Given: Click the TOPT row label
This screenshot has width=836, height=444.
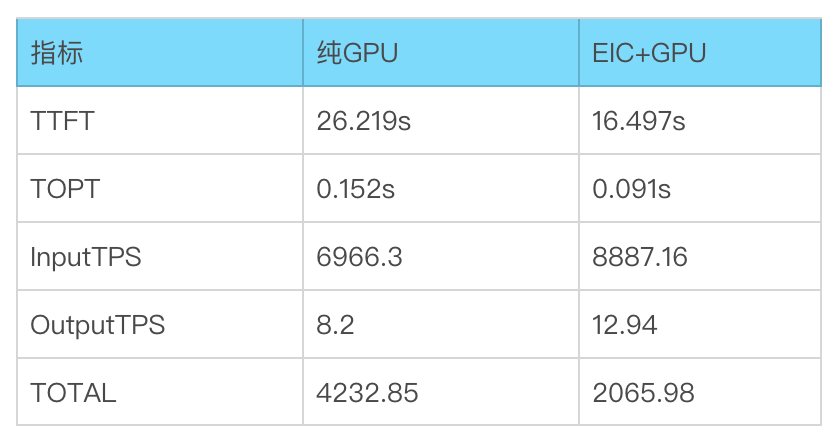Looking at the screenshot, I should (65, 189).
